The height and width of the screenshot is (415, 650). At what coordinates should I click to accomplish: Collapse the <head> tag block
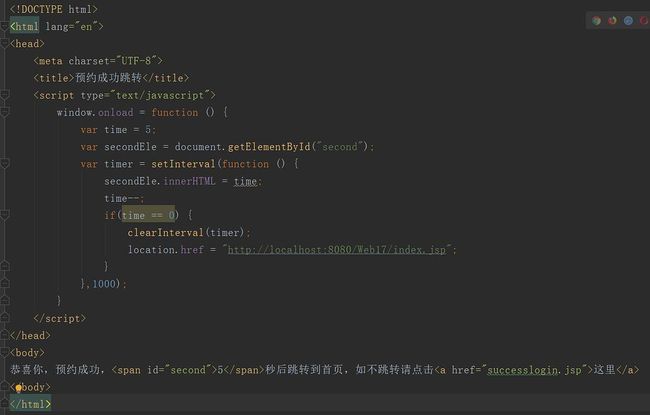5,44
